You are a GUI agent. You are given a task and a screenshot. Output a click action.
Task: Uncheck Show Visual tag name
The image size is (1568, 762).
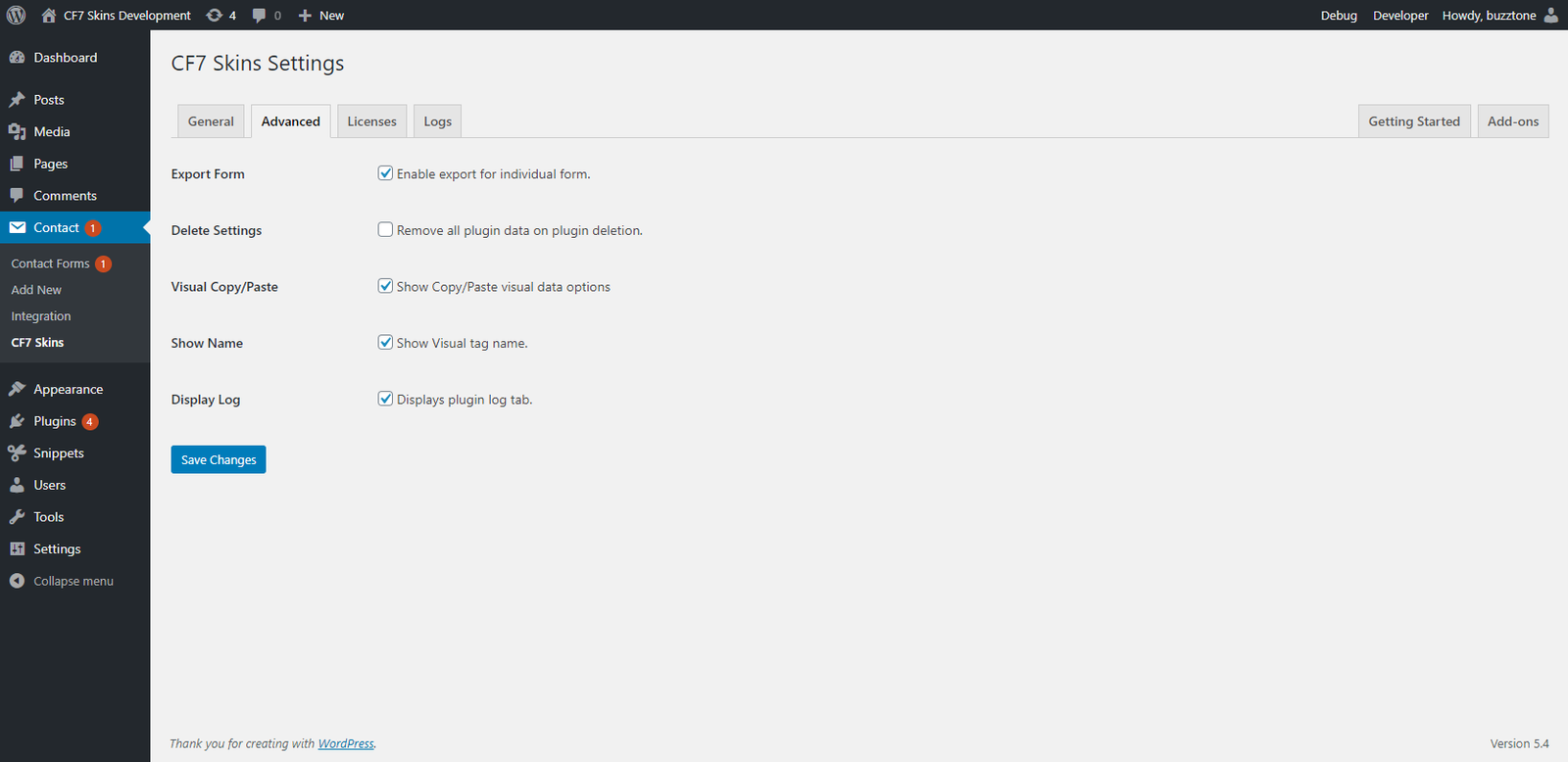[385, 343]
